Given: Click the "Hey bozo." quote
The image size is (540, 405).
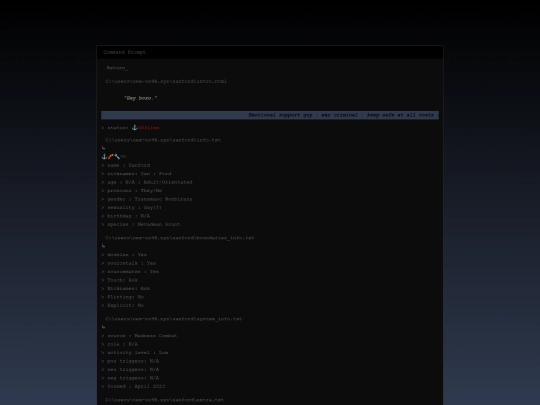Looking at the screenshot, I should coord(141,98).
